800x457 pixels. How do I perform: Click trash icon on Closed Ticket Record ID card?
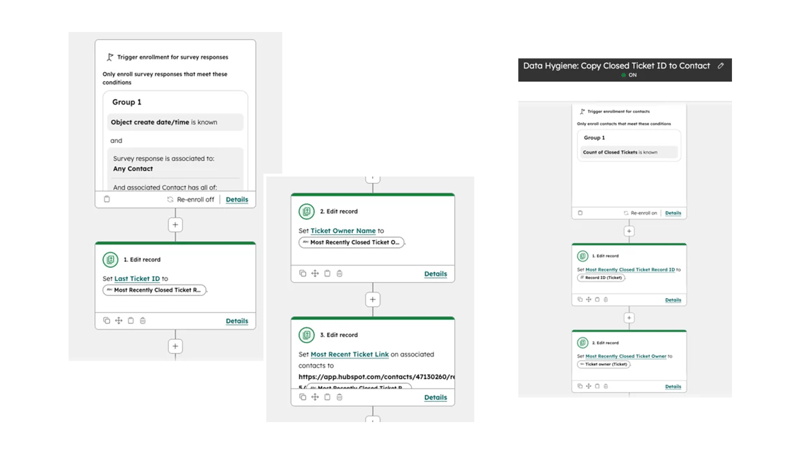click(606, 299)
